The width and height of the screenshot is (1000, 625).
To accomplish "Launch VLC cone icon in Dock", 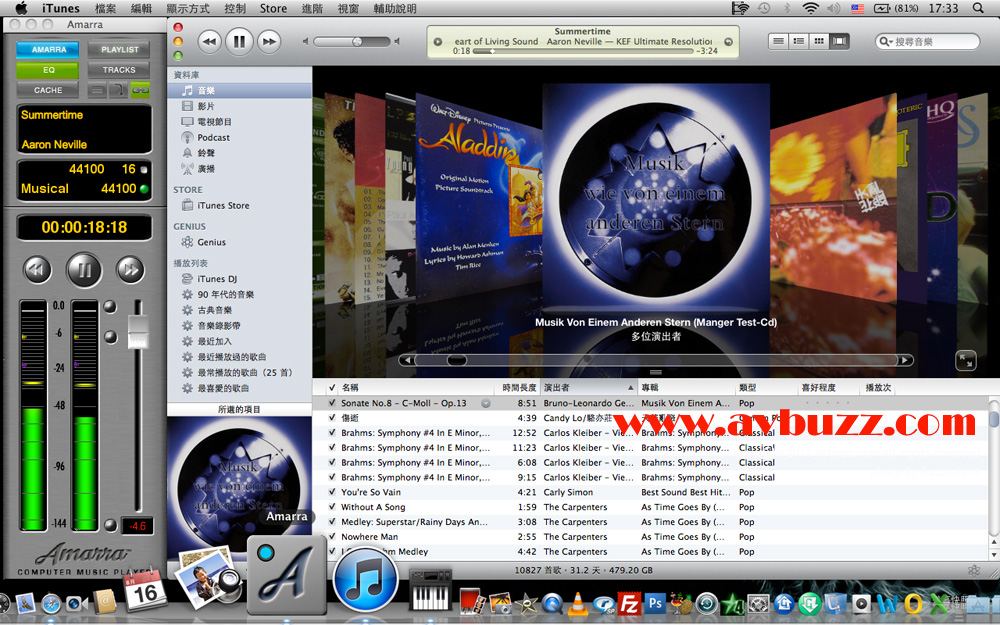I will (x=578, y=603).
